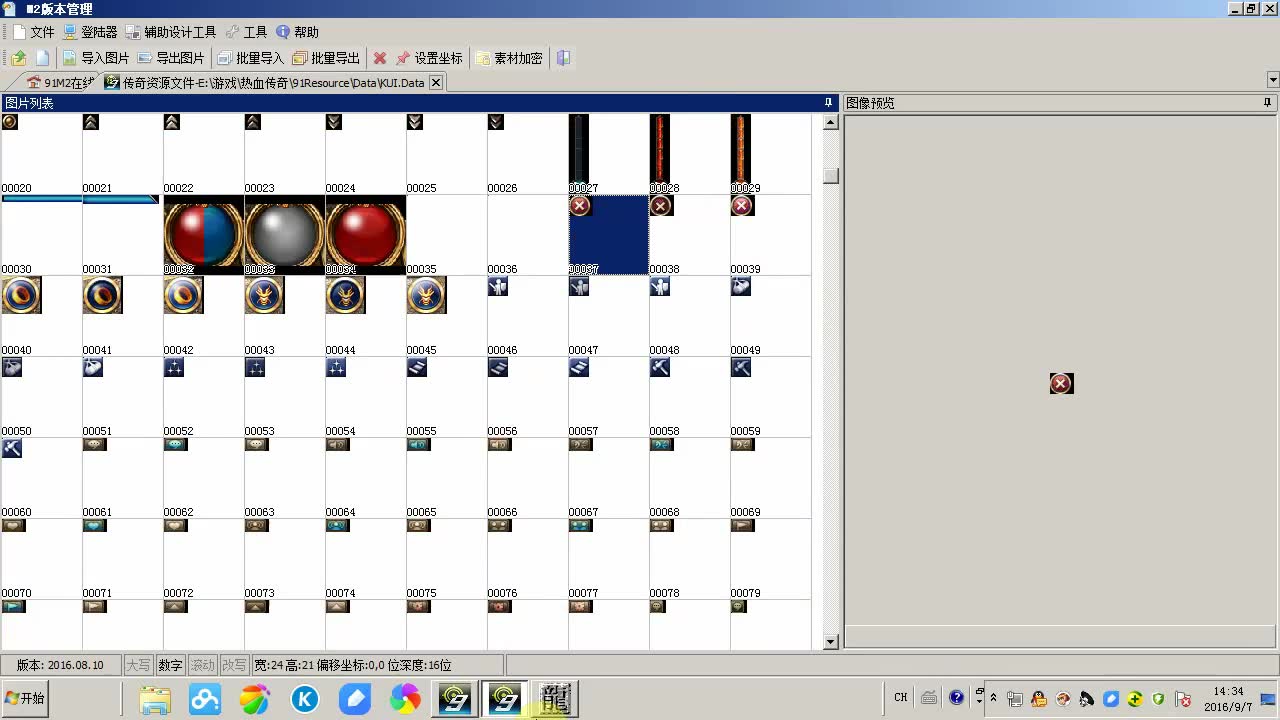Screen dimensions: 1280x720
Task: Click the open file toolbar icon with green arrow
Action: tap(19, 58)
